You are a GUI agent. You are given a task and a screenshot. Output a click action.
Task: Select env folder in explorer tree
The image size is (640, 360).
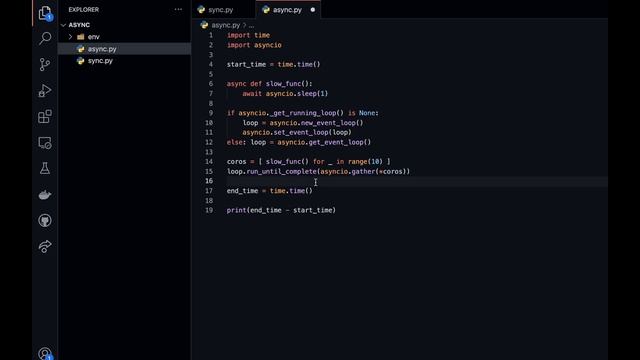pos(124,37)
